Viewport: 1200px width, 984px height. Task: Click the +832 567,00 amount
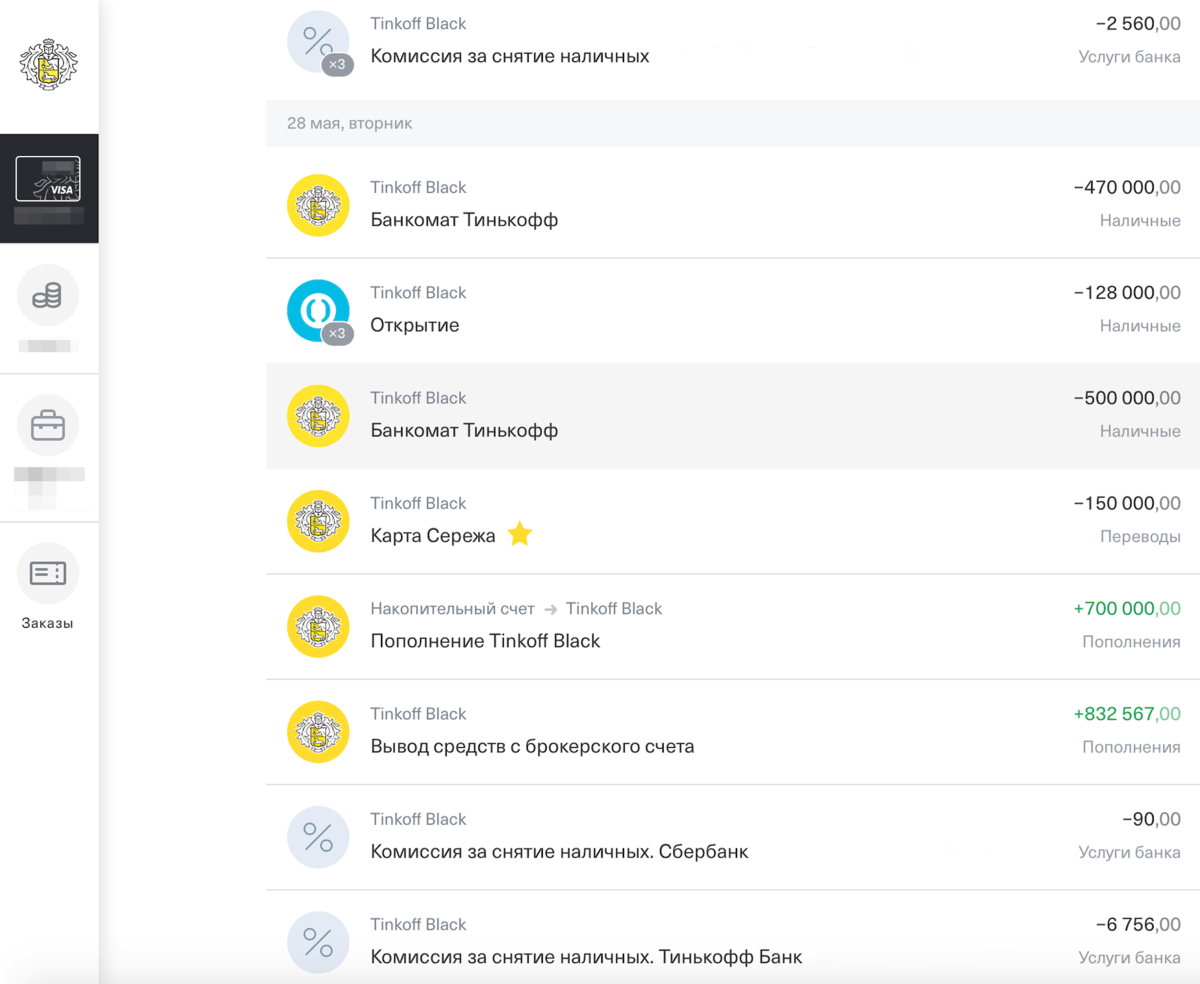coord(1127,714)
